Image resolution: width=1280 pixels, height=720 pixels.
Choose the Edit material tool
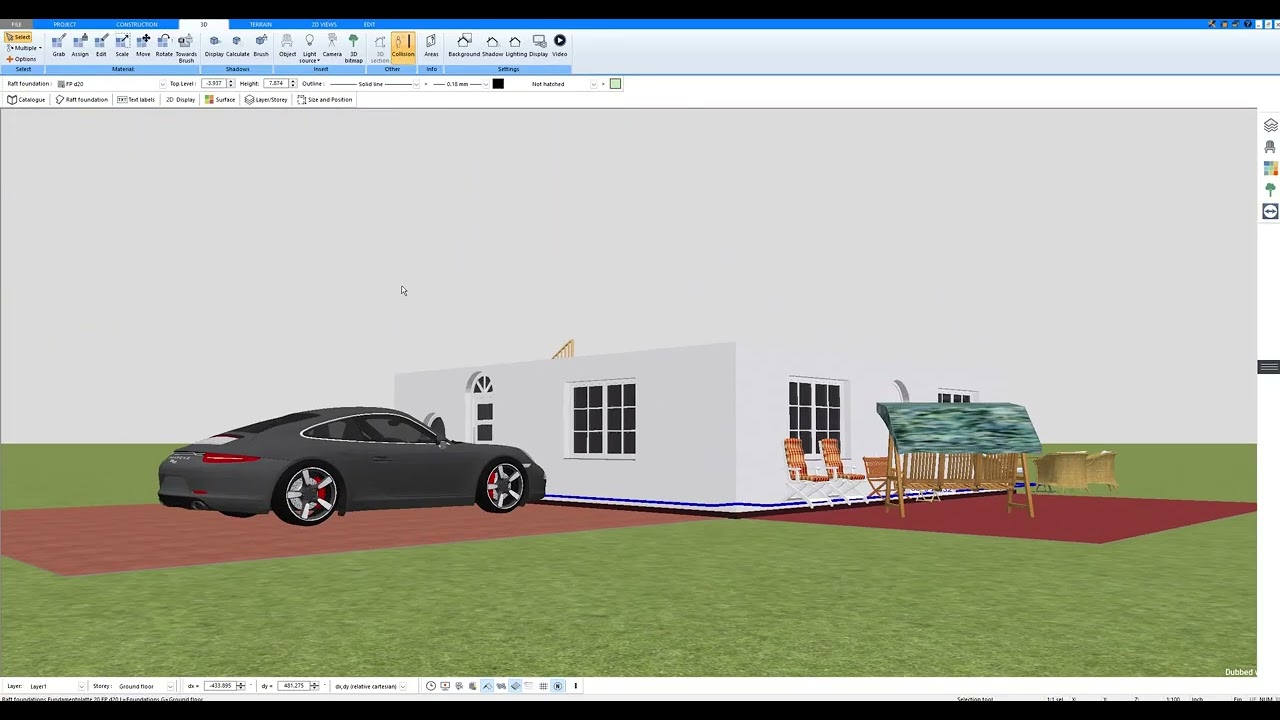coord(101,45)
